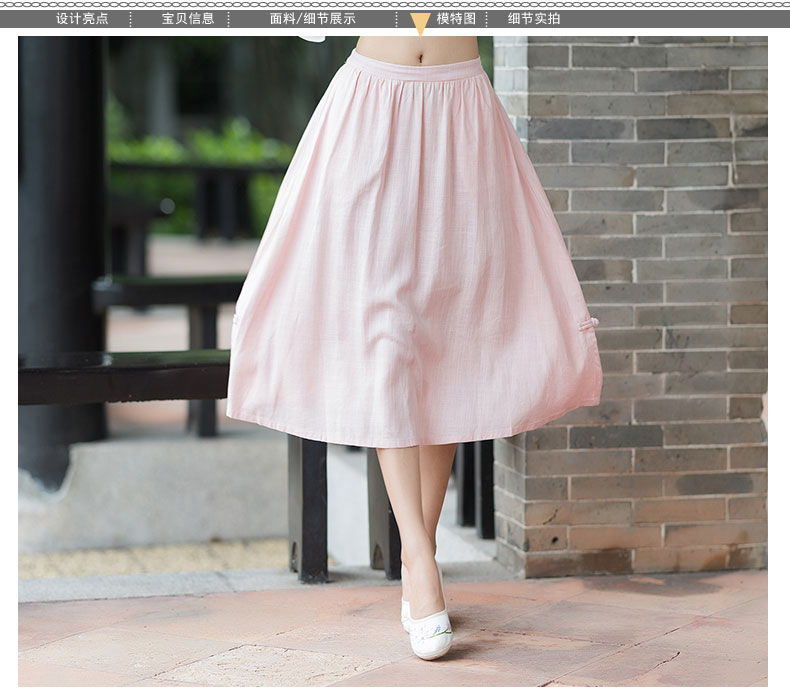The height and width of the screenshot is (697, 790).
Task: Switch to the 宝贝信息 tab
Action: pyautogui.click(x=188, y=19)
